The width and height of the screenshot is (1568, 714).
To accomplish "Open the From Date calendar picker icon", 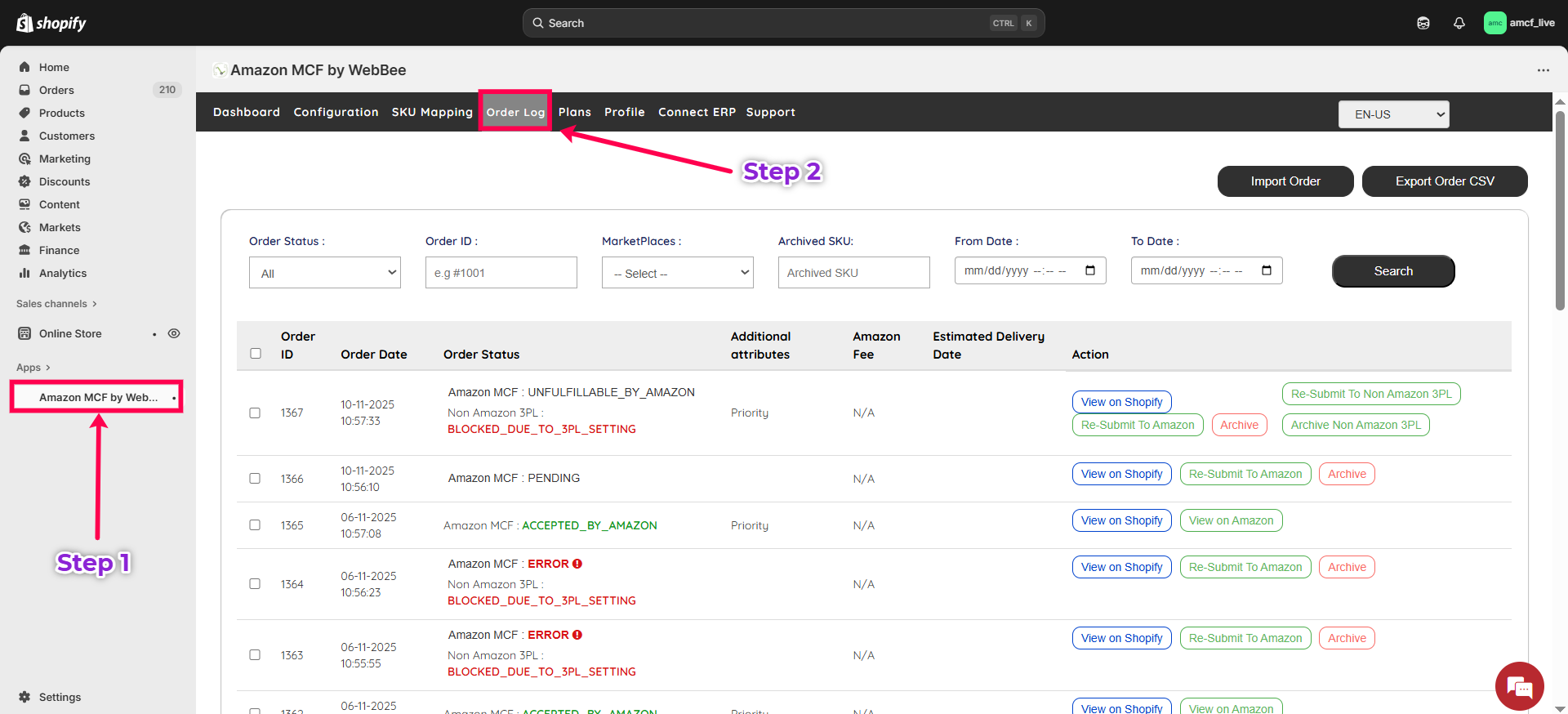I will point(1089,270).
